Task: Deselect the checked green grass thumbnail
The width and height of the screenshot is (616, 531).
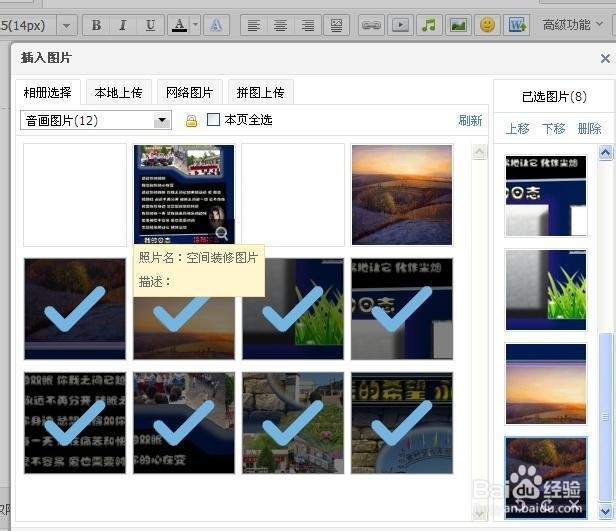Action: coord(293,309)
